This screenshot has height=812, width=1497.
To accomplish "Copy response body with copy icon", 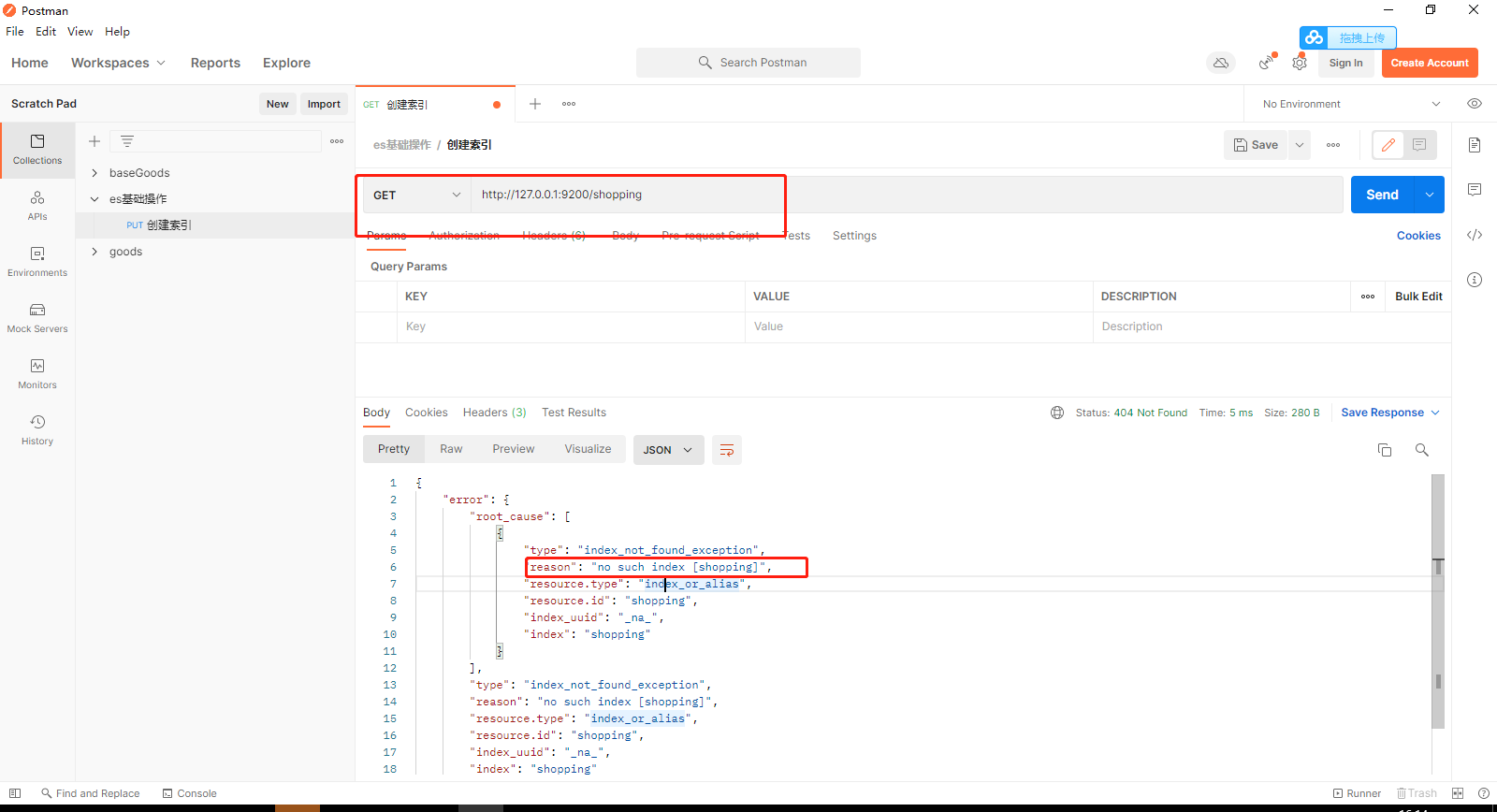I will click(1385, 450).
